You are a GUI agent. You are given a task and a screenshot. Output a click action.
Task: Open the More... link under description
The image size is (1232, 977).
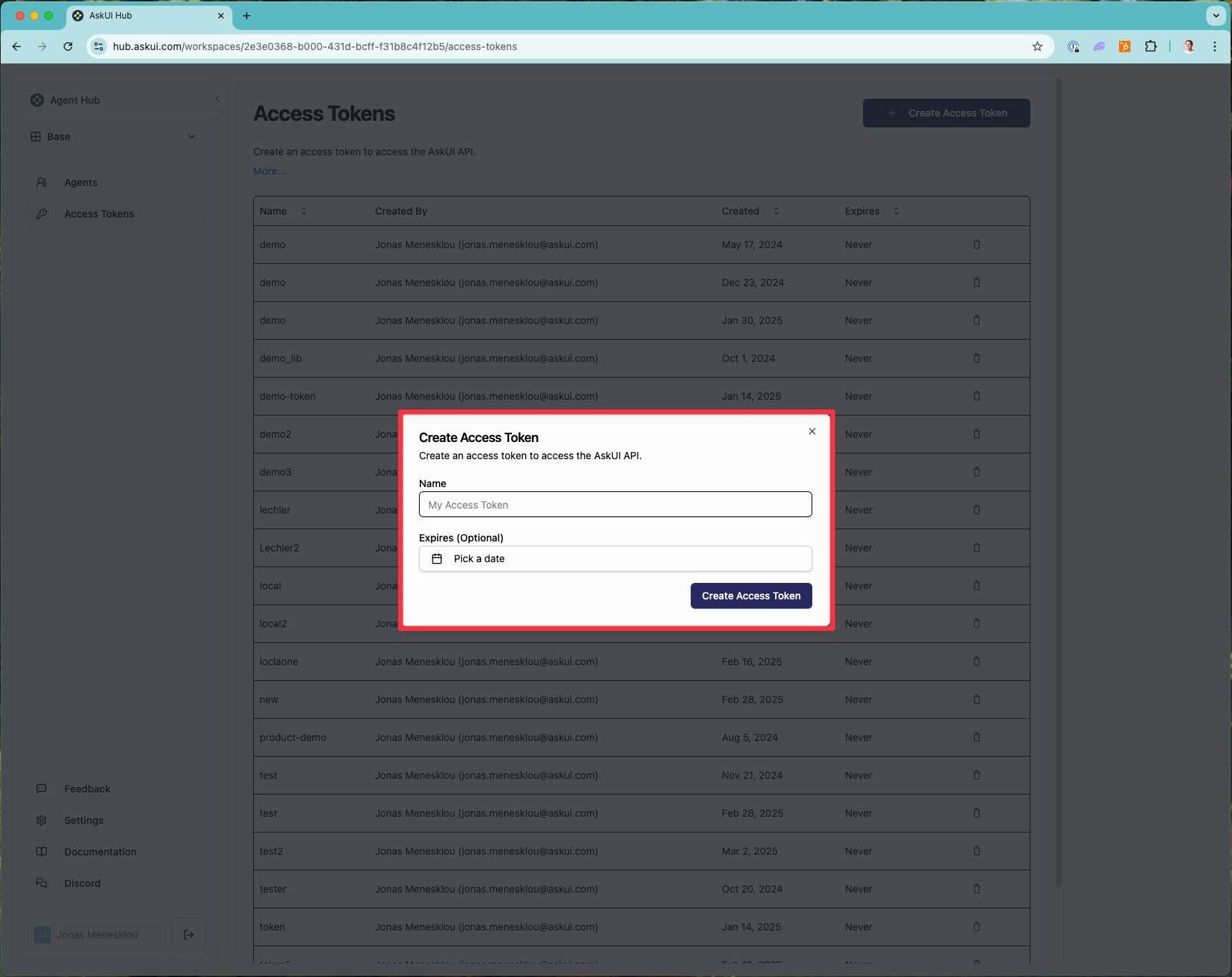[269, 171]
